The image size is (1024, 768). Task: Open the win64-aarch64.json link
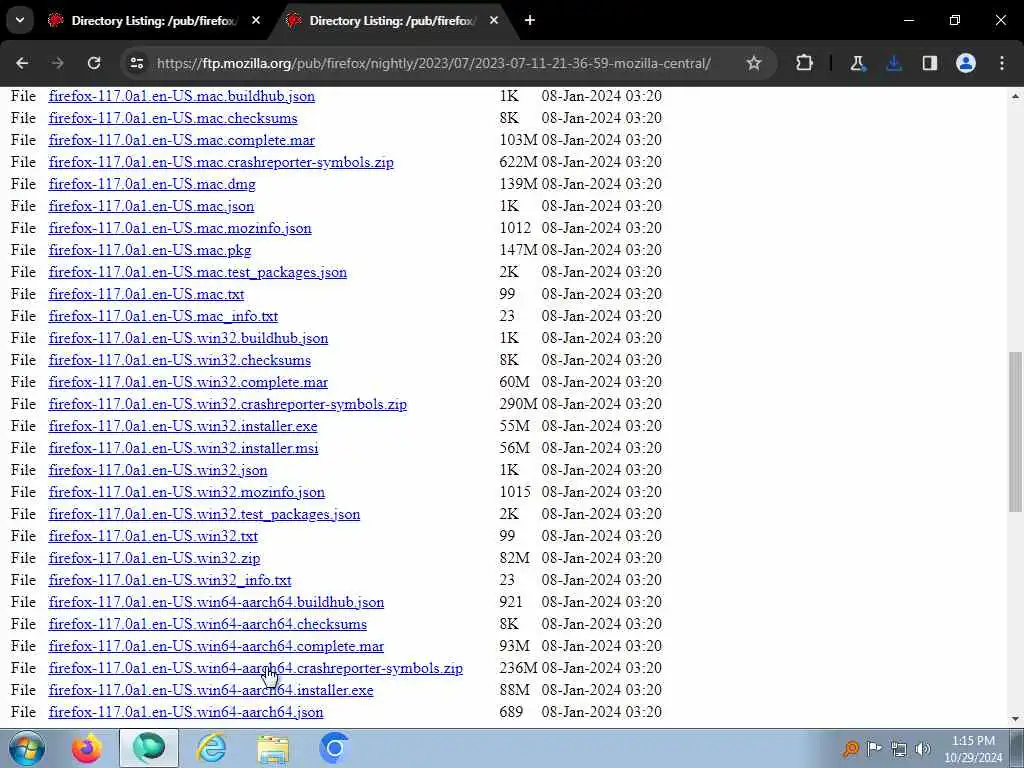coord(186,712)
